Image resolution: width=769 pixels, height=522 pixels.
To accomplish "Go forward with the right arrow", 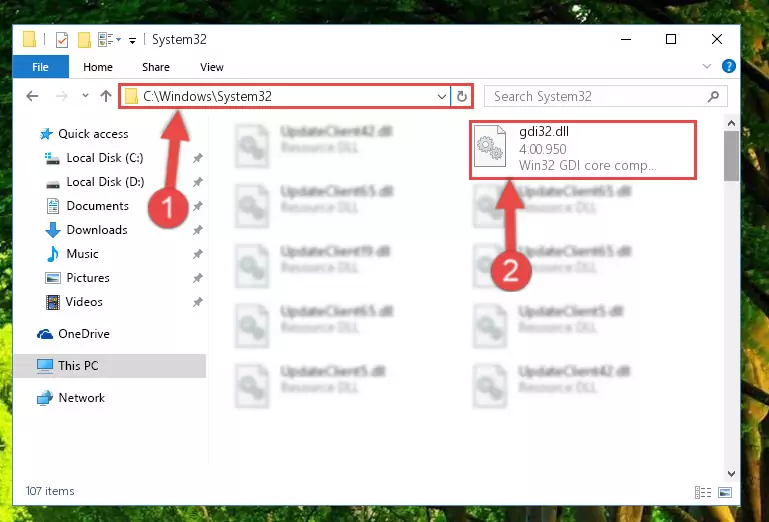I will pos(62,96).
